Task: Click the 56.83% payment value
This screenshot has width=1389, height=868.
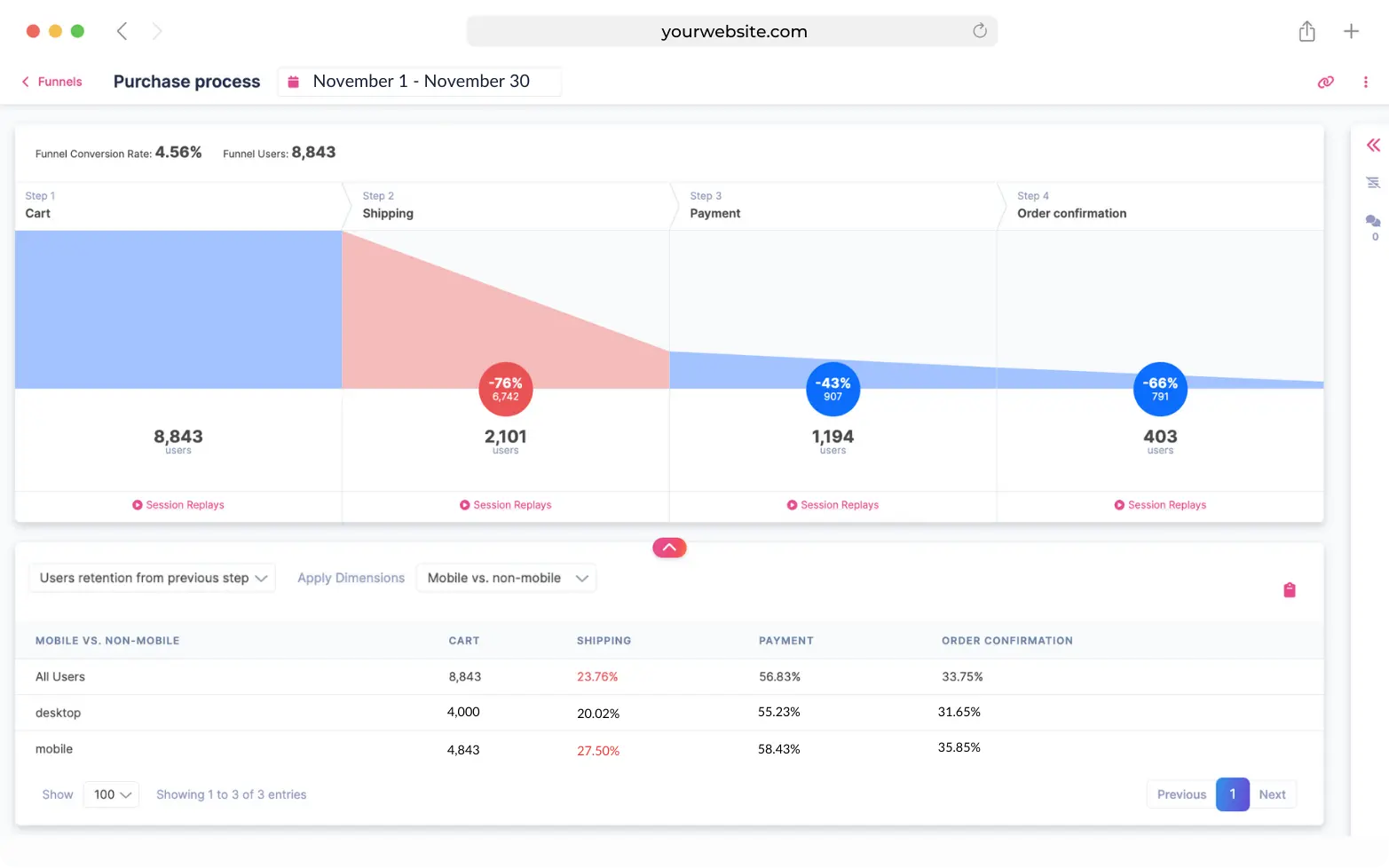Action: click(x=779, y=676)
